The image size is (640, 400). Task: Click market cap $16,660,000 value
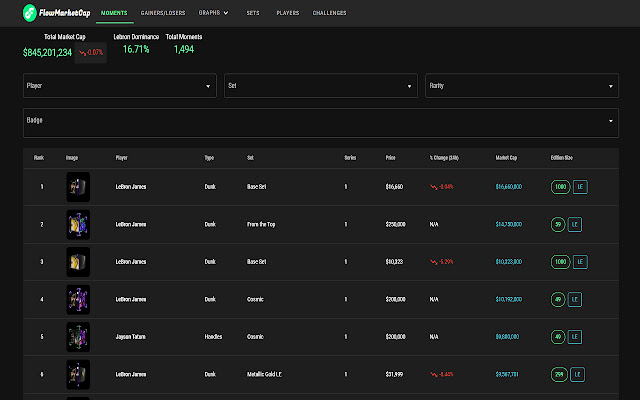coord(509,187)
